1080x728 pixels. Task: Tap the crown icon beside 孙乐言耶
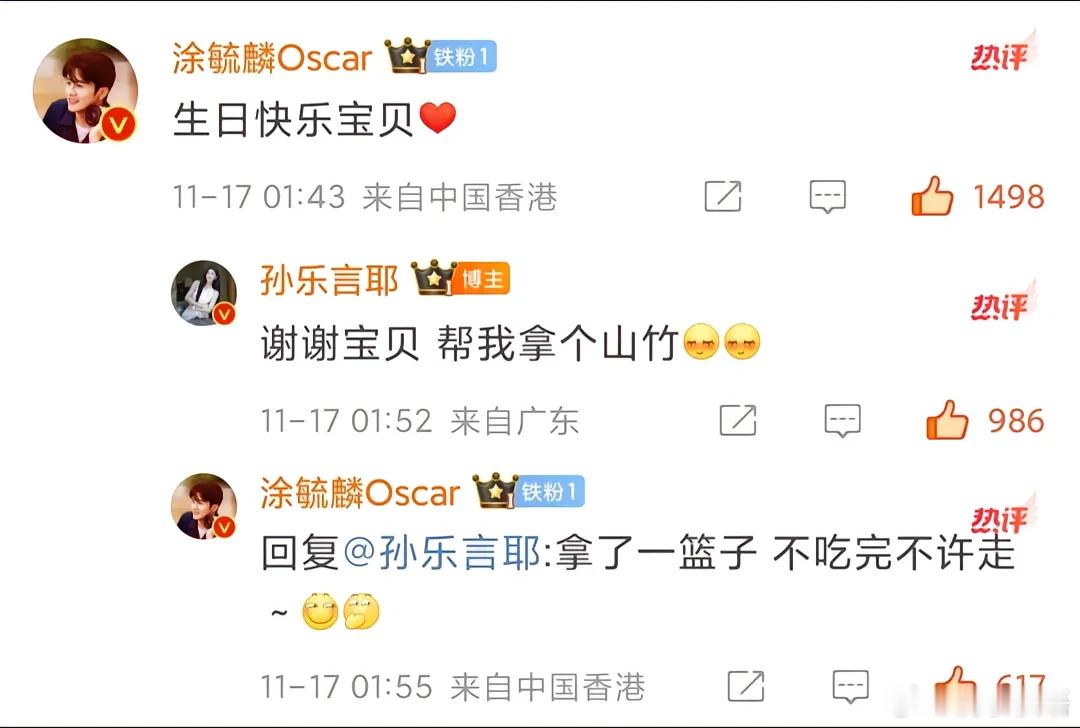[433, 278]
